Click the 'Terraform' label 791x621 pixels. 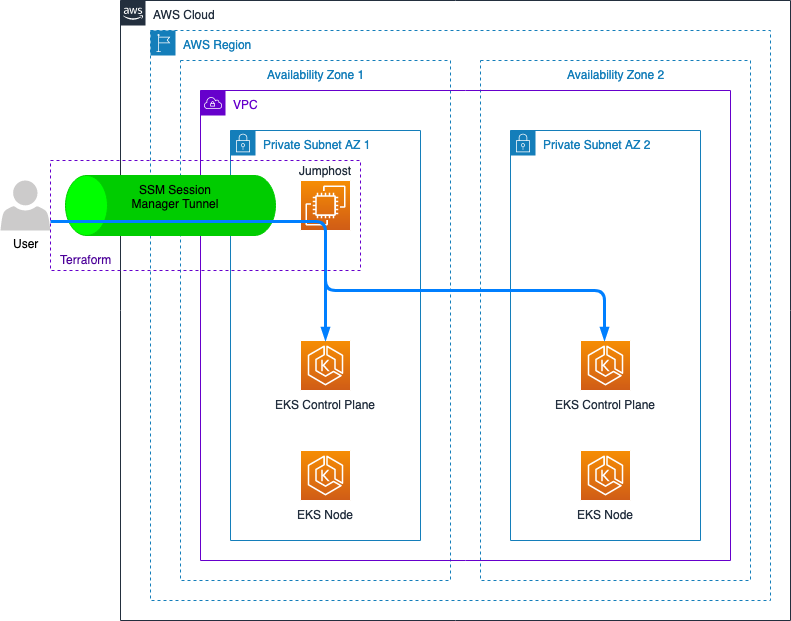(x=85, y=260)
